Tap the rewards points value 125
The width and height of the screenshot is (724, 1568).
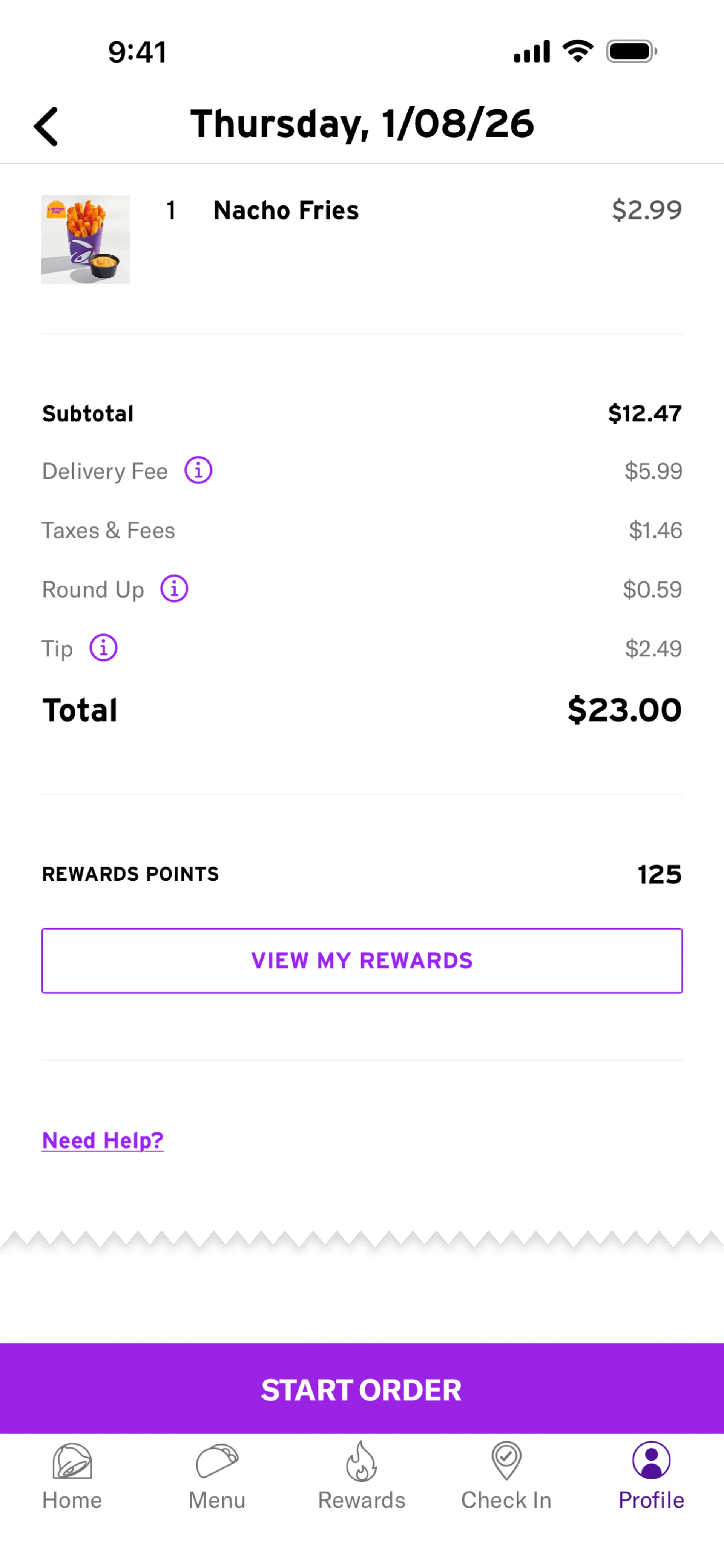[x=659, y=875]
